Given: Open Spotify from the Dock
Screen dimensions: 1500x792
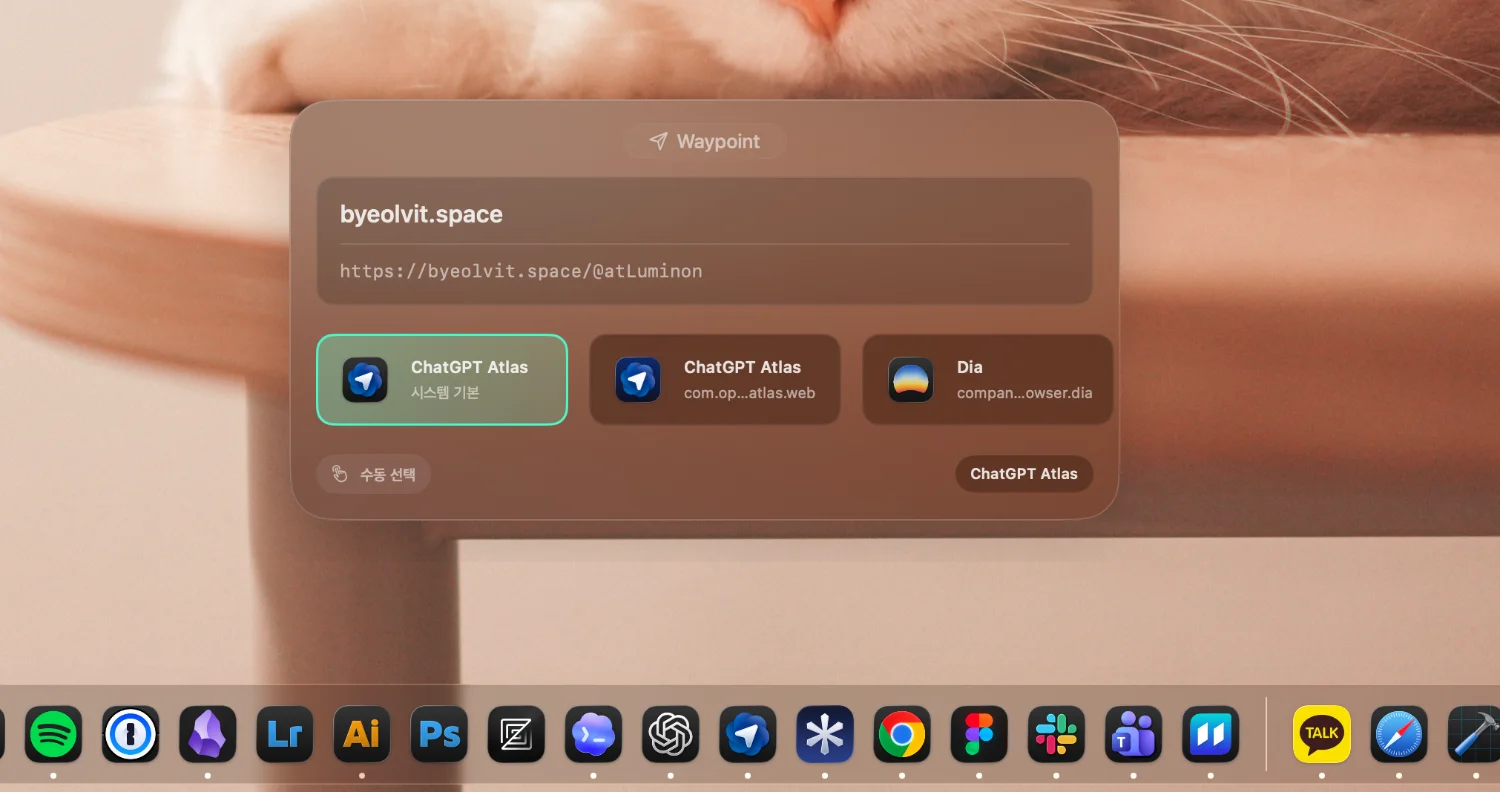Looking at the screenshot, I should click(x=54, y=735).
